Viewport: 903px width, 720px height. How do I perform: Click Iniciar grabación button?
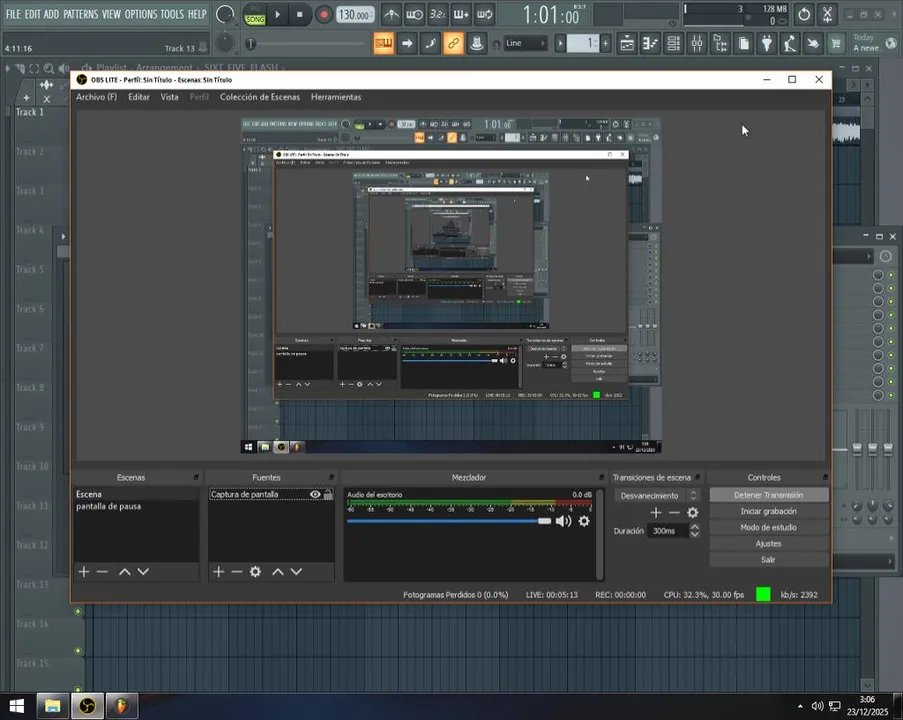click(768, 511)
